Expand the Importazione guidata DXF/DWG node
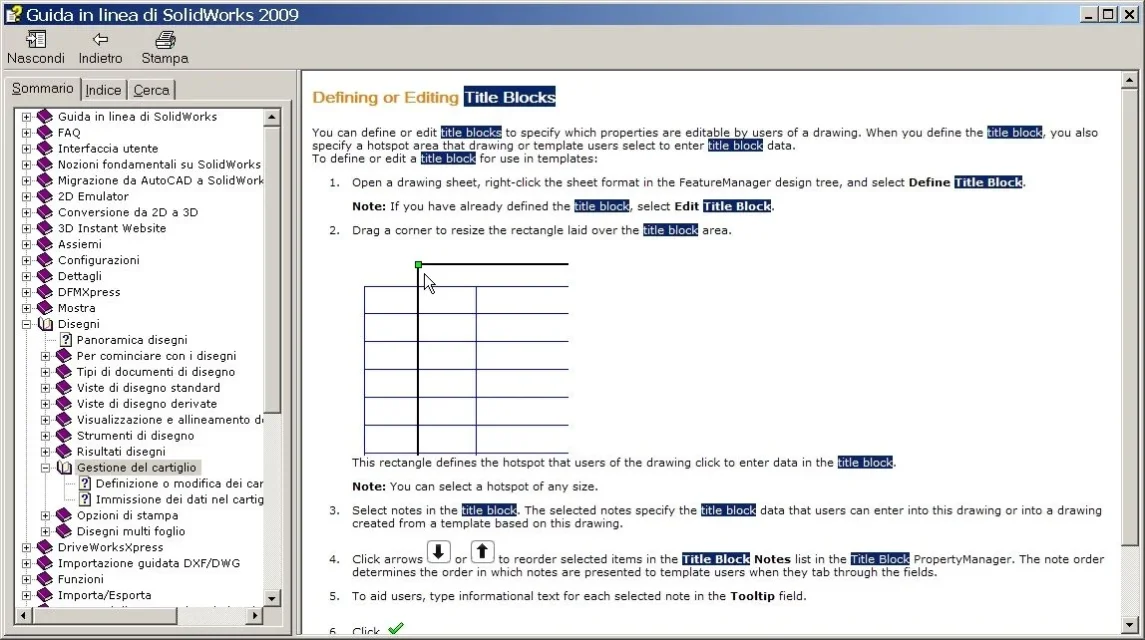Viewport: 1145px width, 640px height. point(26,563)
